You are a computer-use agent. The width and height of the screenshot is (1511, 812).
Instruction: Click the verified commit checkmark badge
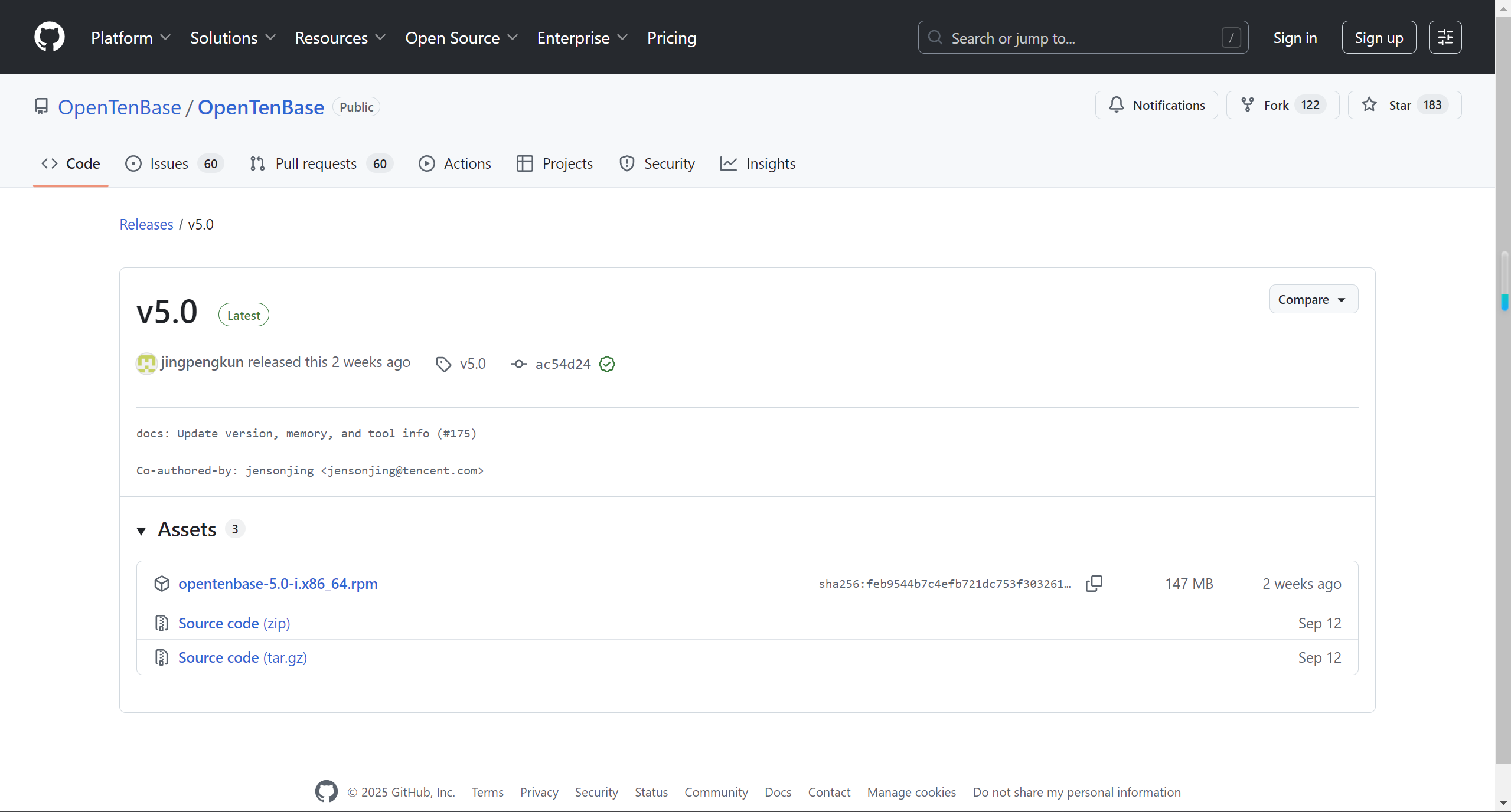(606, 364)
